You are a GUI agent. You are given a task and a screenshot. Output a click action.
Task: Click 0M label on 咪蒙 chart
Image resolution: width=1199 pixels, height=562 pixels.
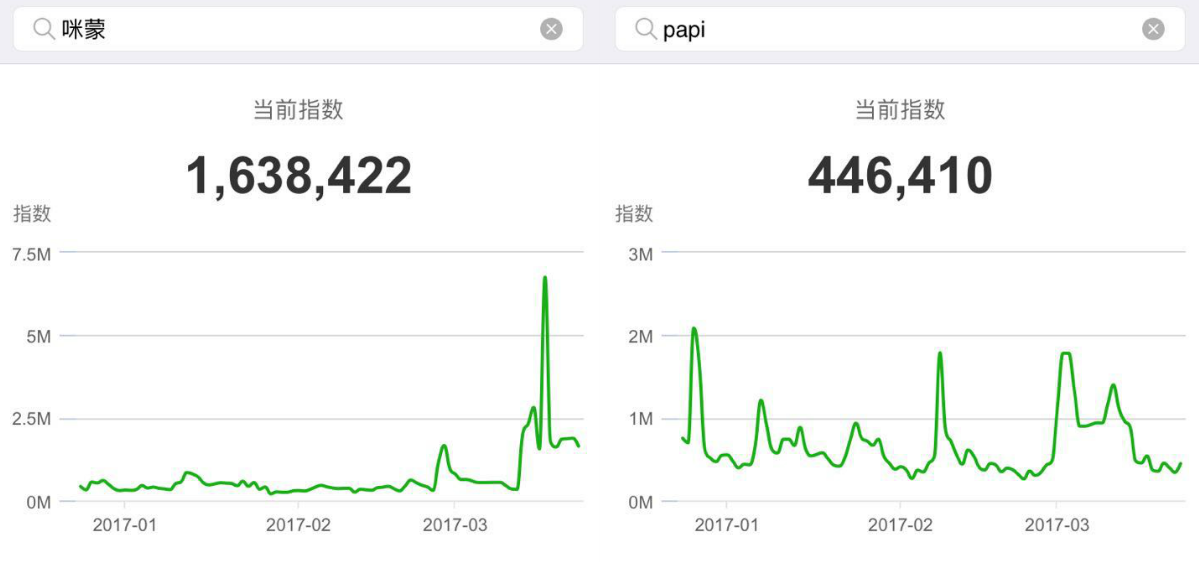[x=40, y=504]
